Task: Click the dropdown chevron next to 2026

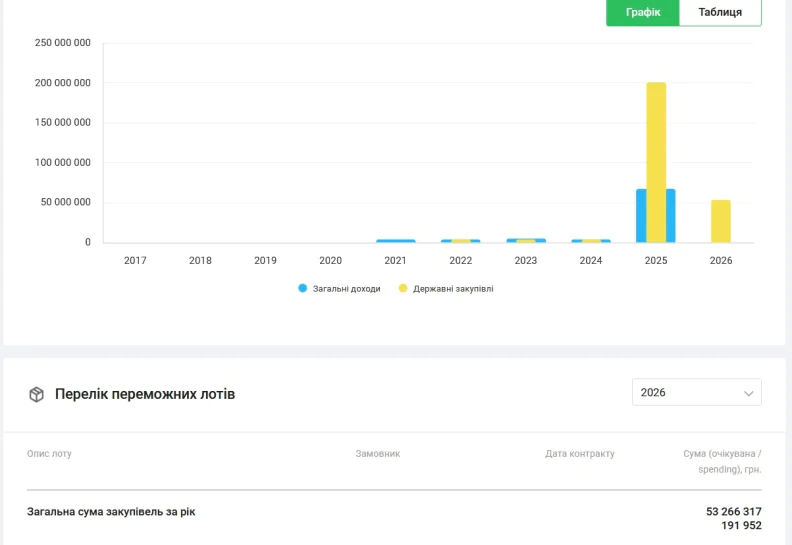Action: pyautogui.click(x=749, y=393)
